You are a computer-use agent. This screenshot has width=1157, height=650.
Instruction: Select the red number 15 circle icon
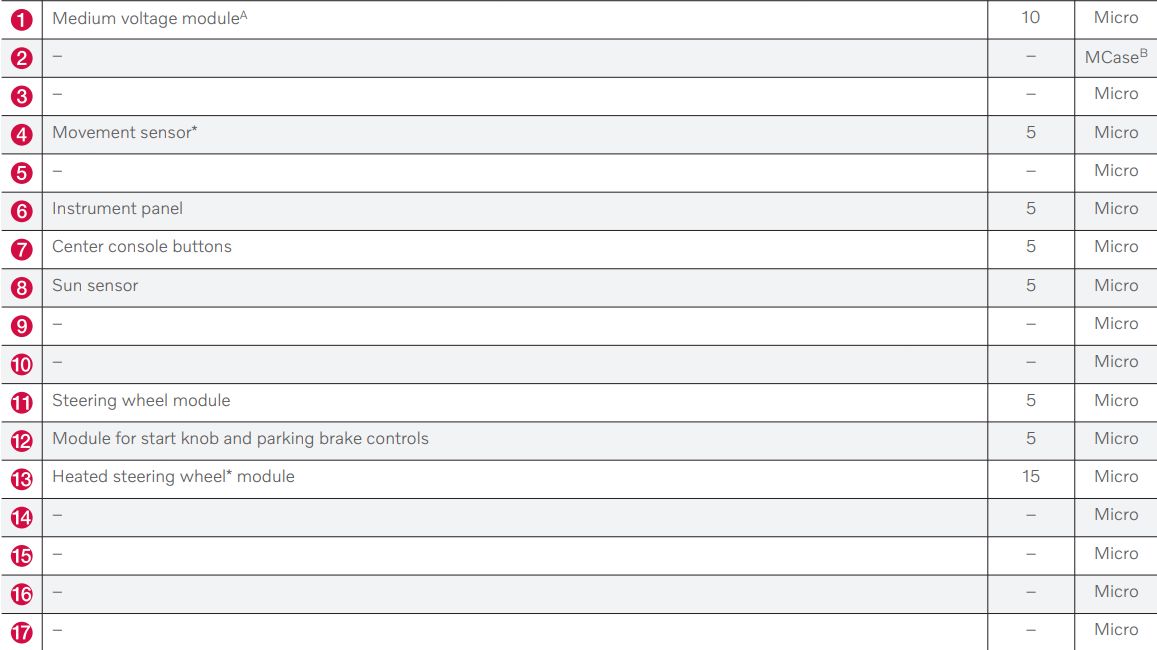pos(21,556)
